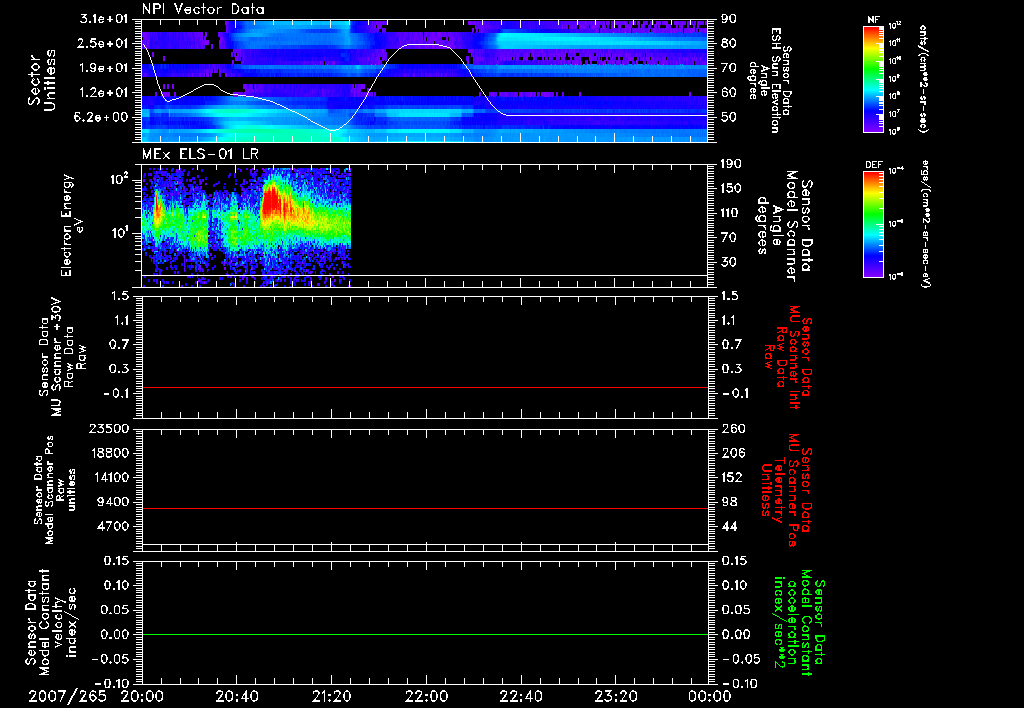Click the 4700 scanner position tick value

[x=112, y=526]
